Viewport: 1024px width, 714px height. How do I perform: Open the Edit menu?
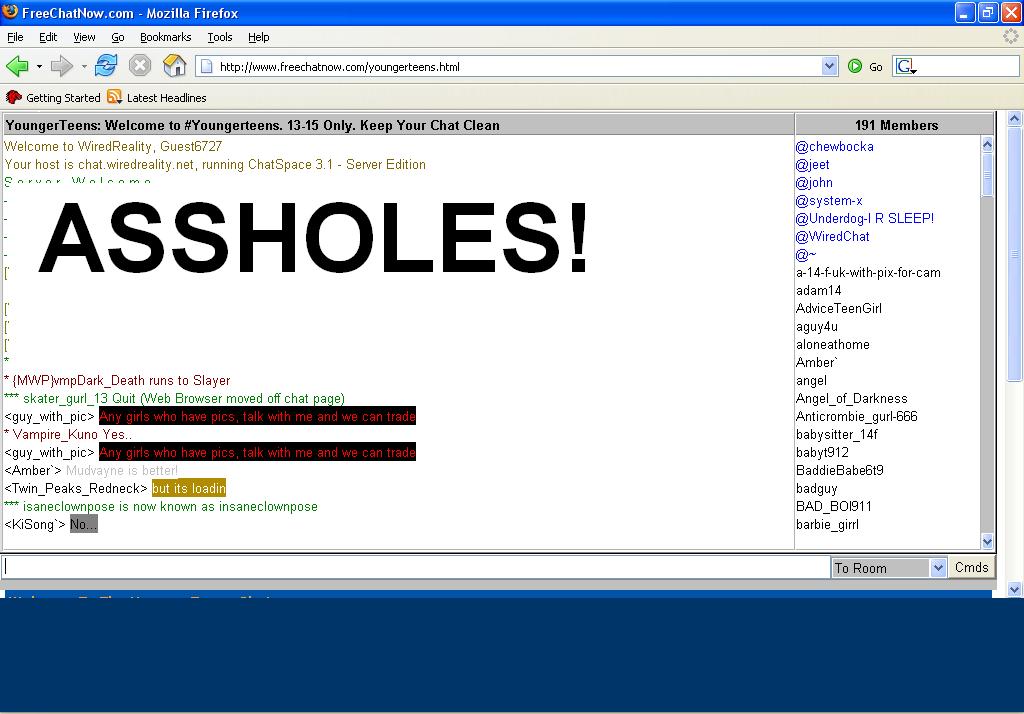point(48,37)
